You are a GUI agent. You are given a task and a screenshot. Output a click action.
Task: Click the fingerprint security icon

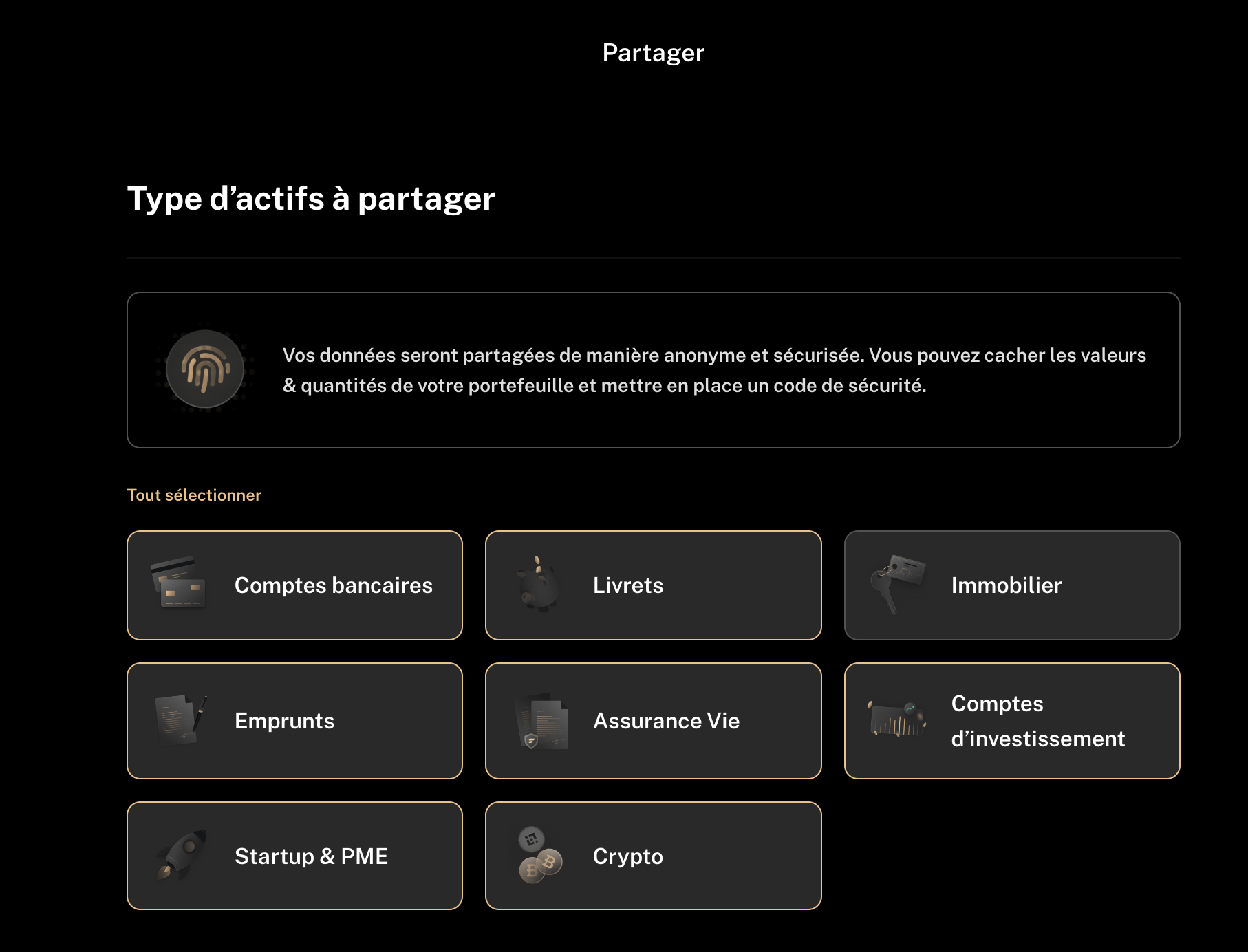pyautogui.click(x=205, y=369)
